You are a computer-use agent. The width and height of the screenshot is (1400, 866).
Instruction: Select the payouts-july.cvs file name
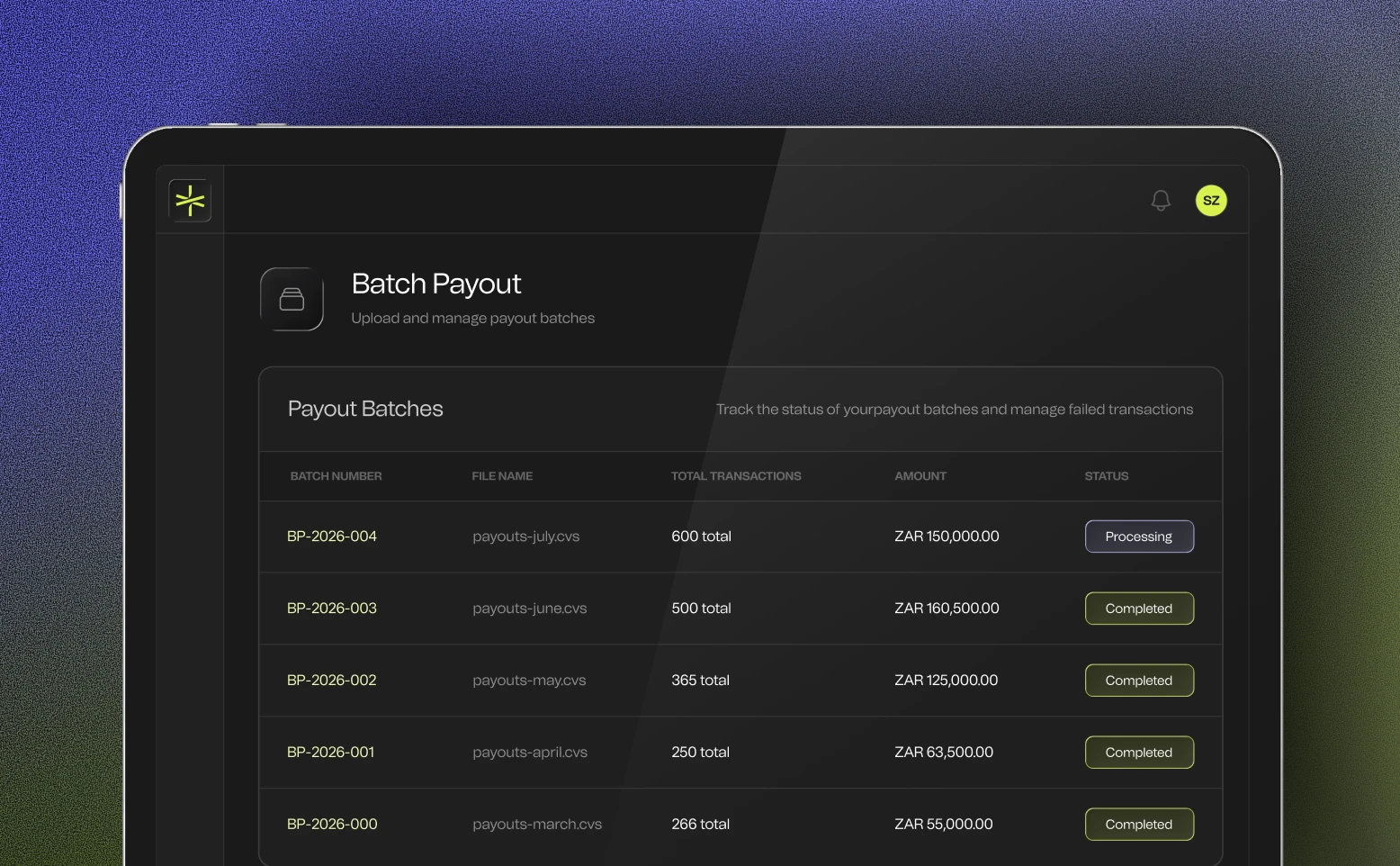[526, 536]
